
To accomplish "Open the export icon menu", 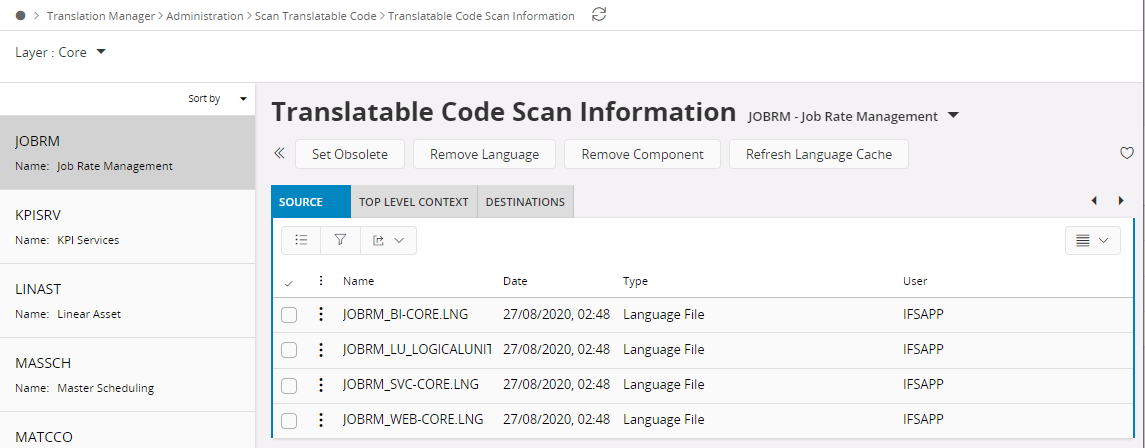I will [388, 240].
